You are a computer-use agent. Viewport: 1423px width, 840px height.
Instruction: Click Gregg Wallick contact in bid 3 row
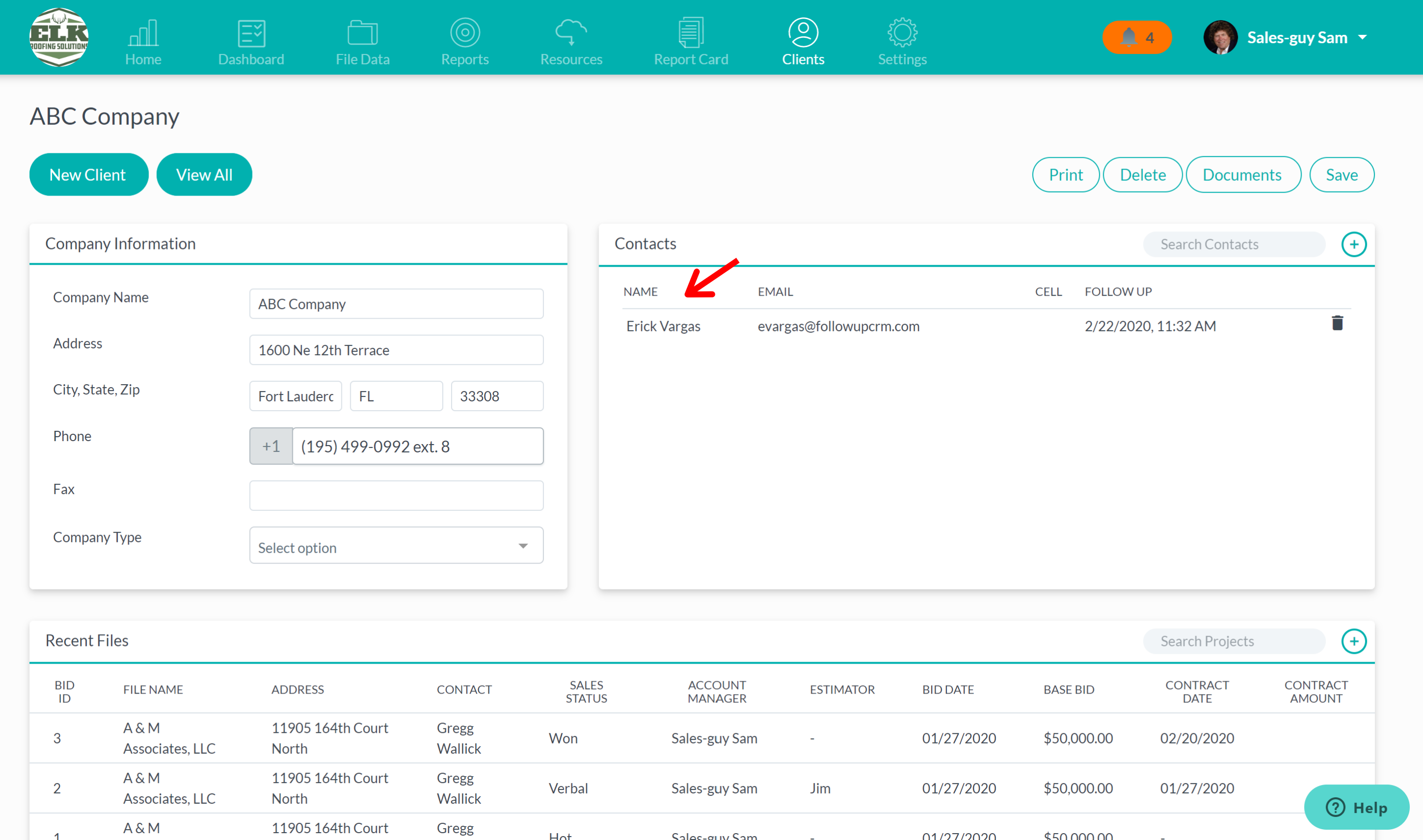(458, 738)
